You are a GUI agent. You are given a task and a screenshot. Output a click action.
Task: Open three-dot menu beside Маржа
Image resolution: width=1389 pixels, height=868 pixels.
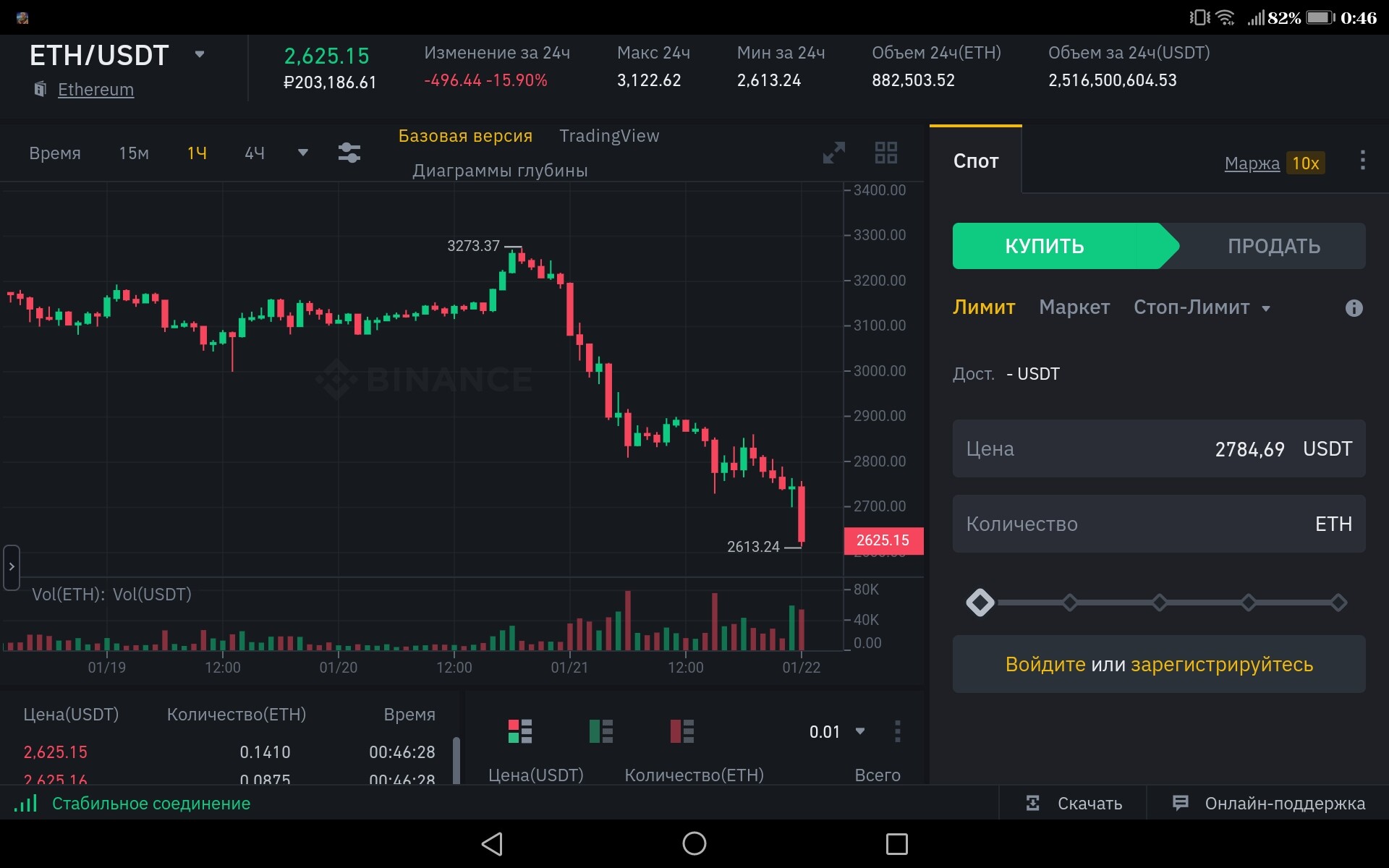click(x=1362, y=161)
